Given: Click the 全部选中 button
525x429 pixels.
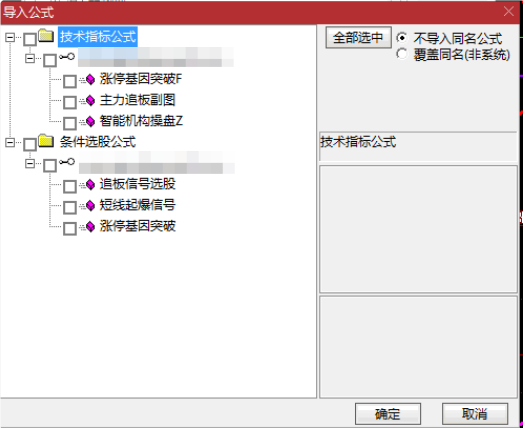Looking at the screenshot, I should coord(358,38).
